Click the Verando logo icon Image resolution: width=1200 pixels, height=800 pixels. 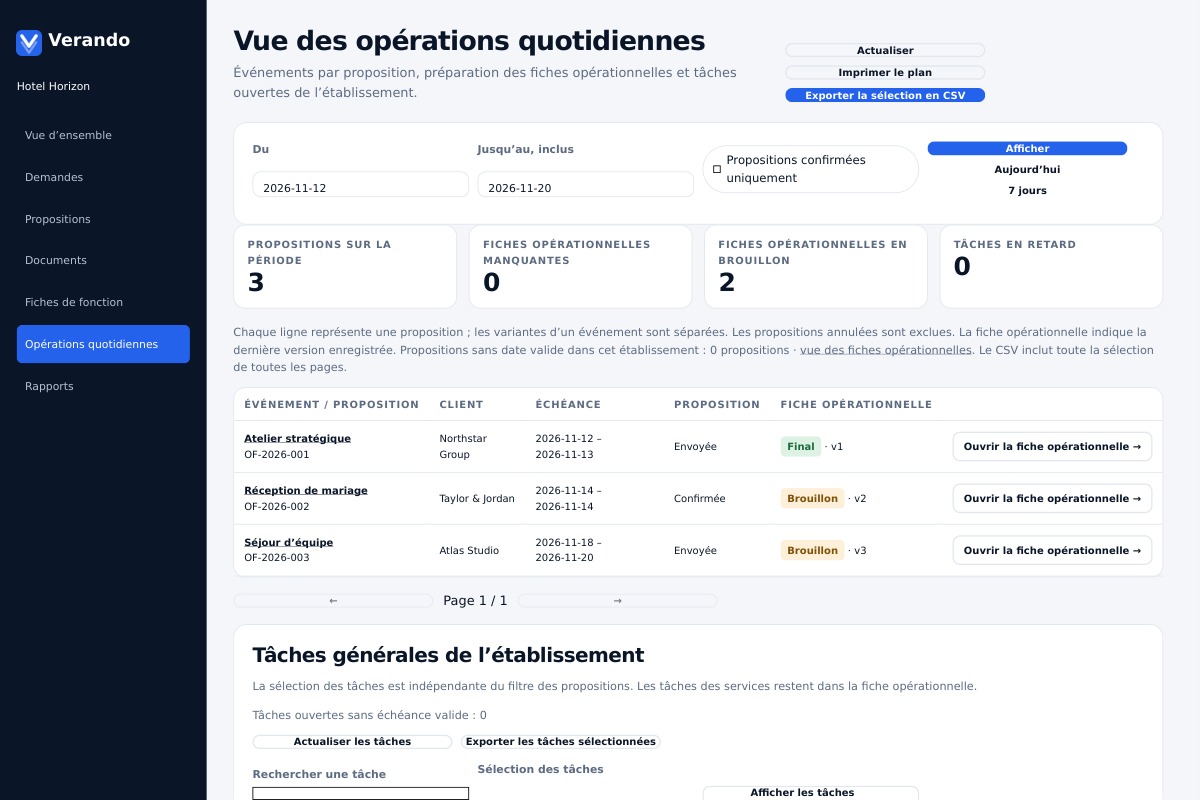point(29,42)
